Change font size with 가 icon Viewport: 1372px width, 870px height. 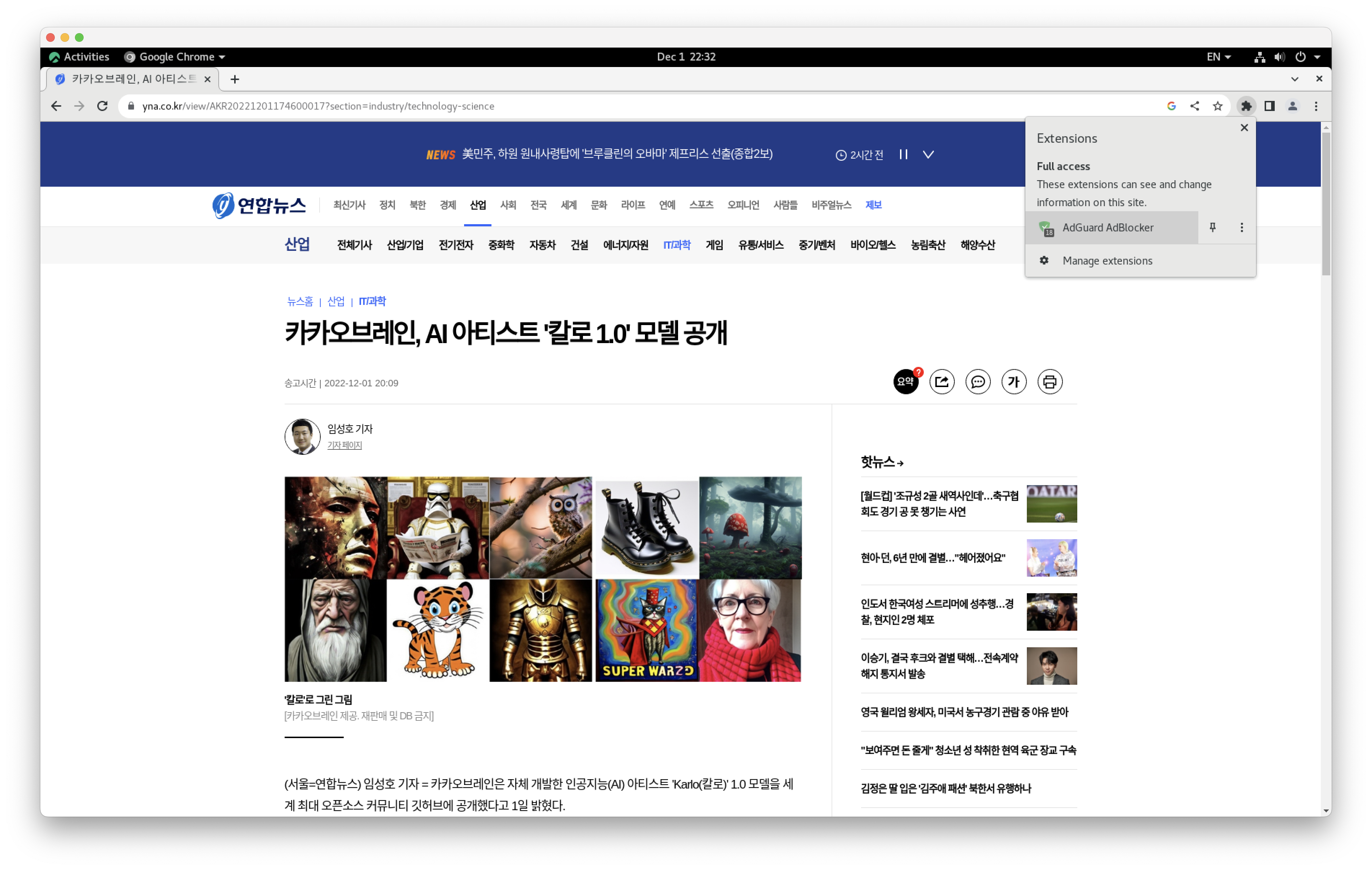pyautogui.click(x=1014, y=381)
